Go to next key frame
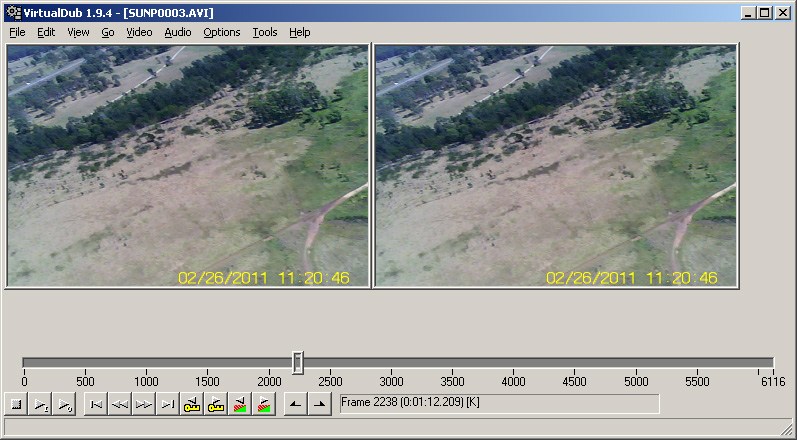 [x=216, y=404]
